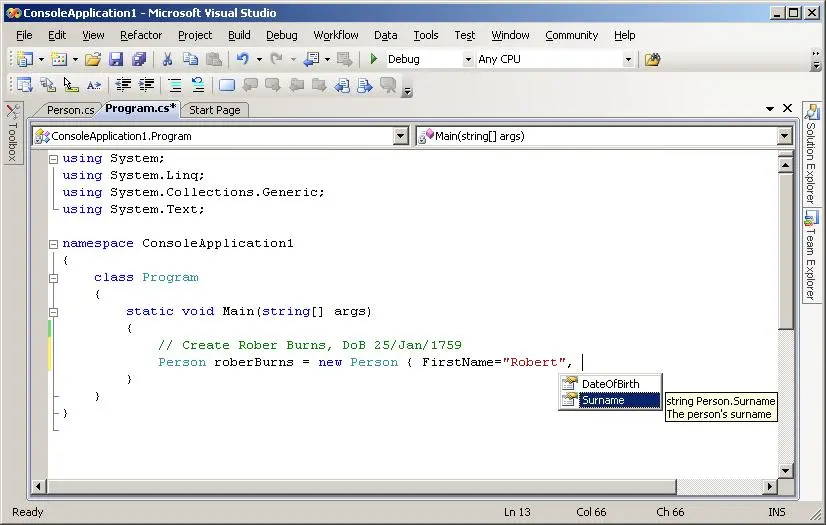Click the Display Parameter Info icon
This screenshot has height=525, width=826.
pos(48,84)
